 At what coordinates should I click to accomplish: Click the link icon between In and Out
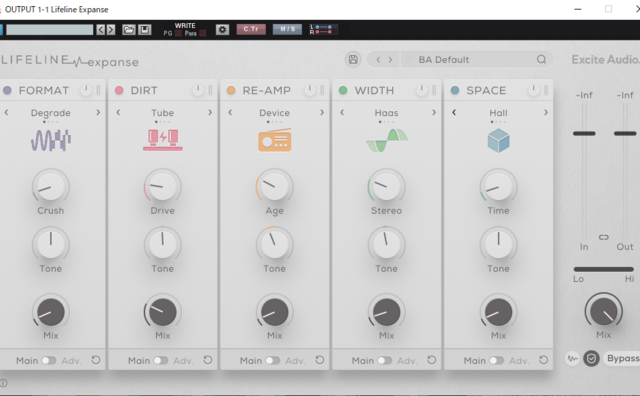(604, 237)
